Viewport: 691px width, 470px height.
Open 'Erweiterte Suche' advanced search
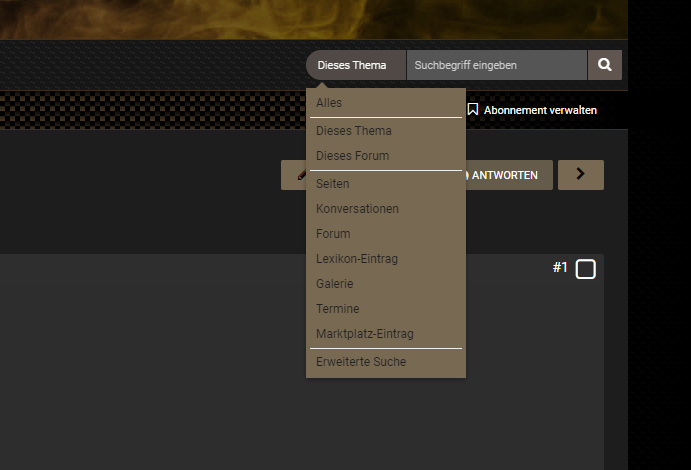[360, 362]
